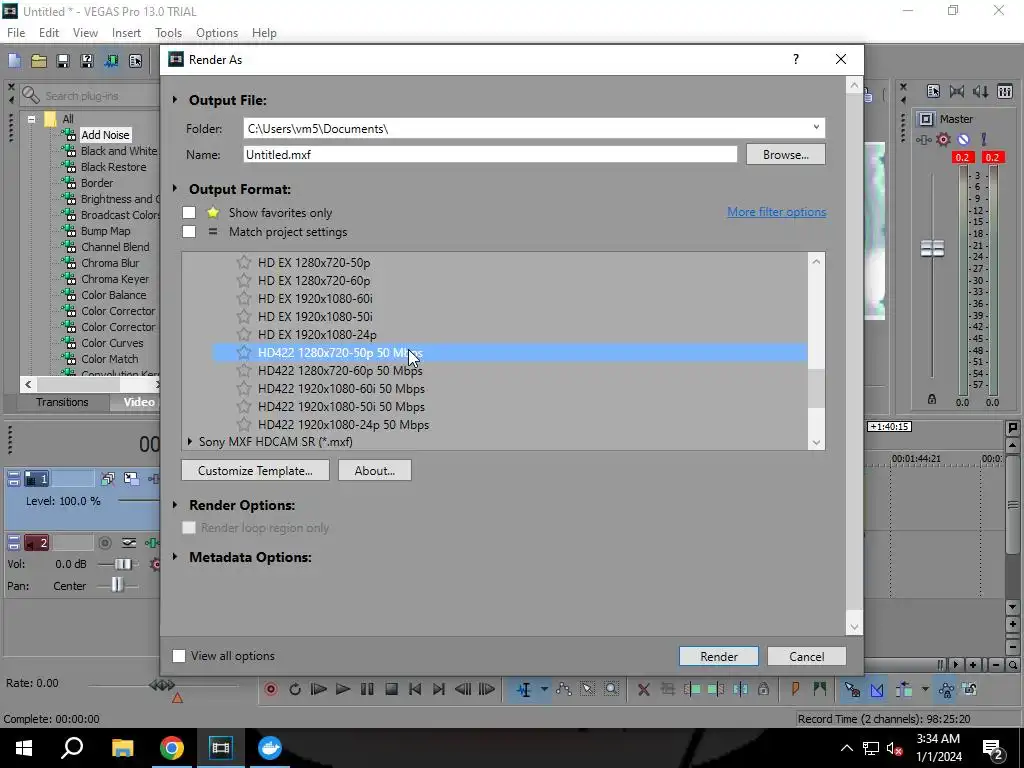Collapse the Output File section triangle
This screenshot has width=1024, height=768.
175,100
